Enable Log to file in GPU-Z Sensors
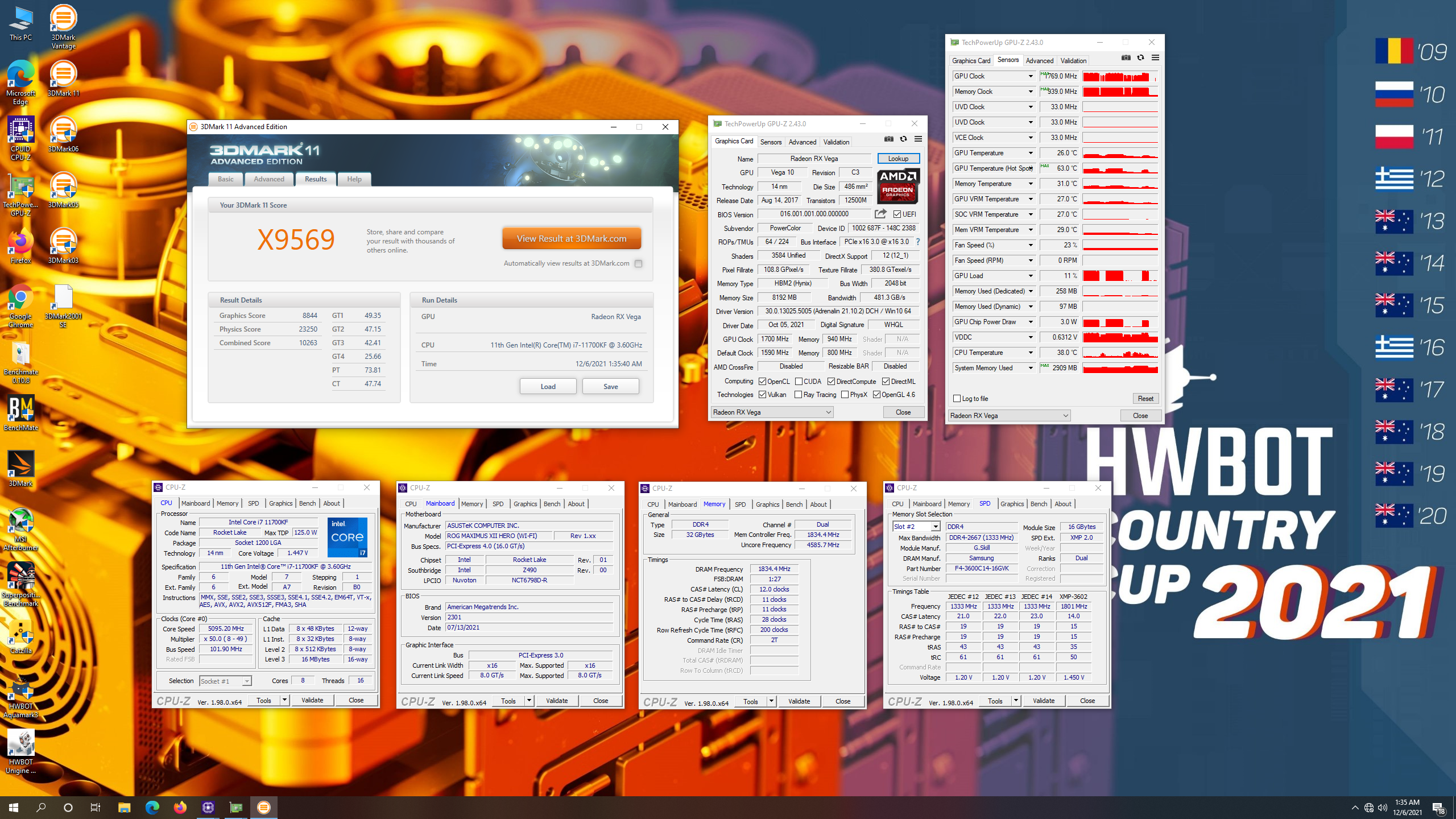This screenshot has height=819, width=1456. 957,399
